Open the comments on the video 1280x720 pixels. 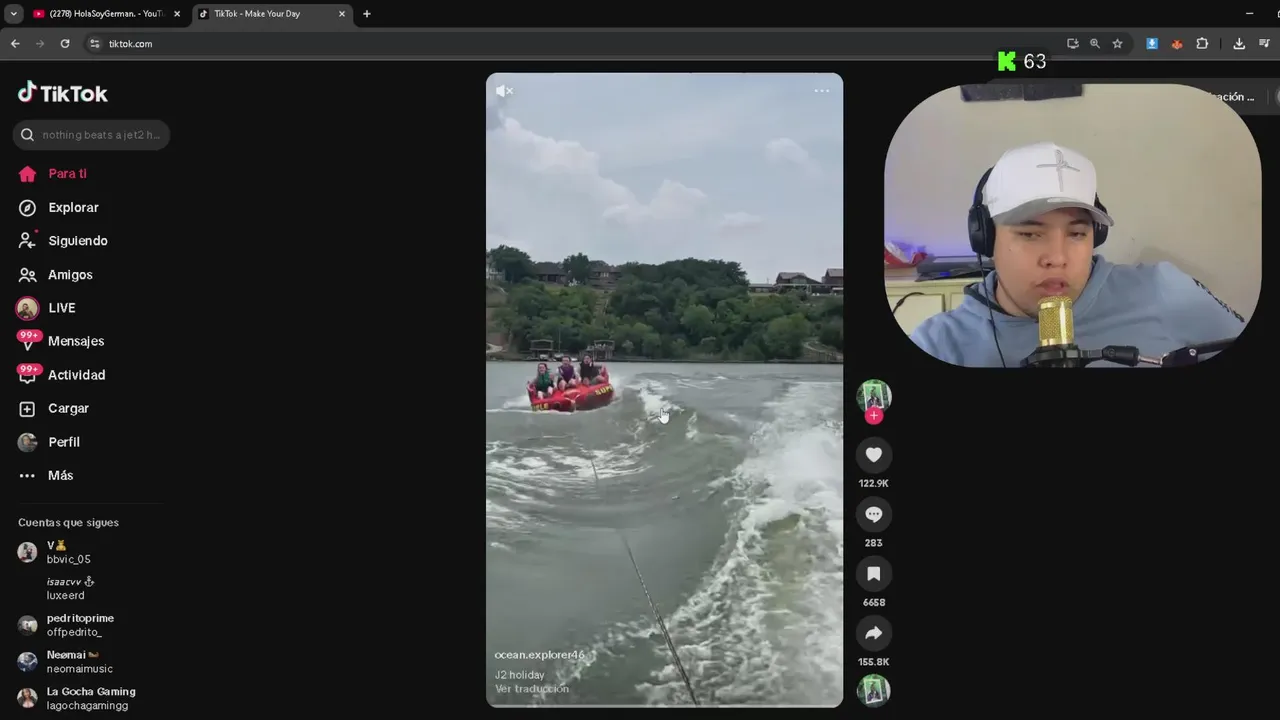tap(874, 514)
